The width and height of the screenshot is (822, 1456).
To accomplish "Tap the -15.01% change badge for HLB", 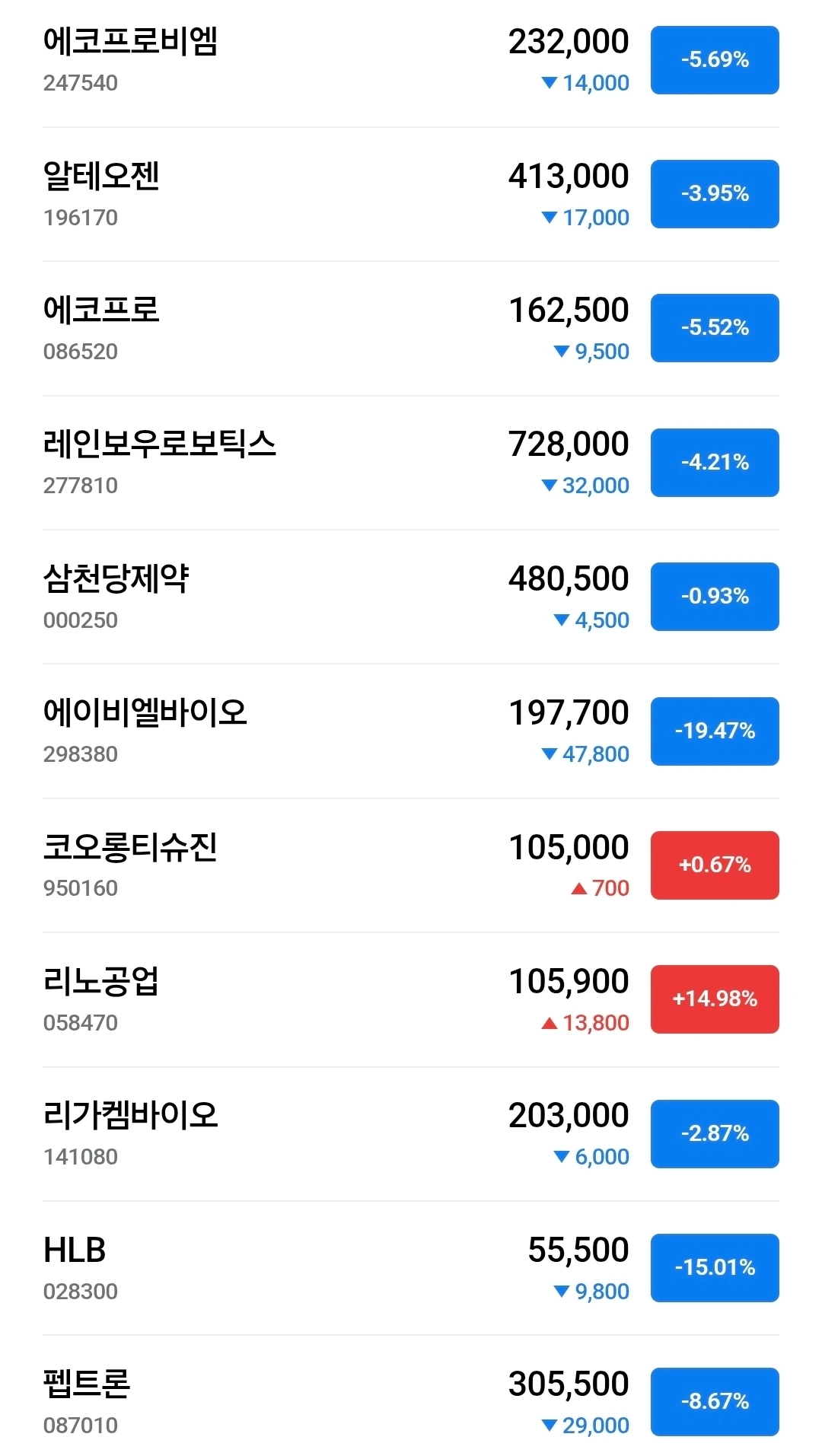I will [715, 1268].
